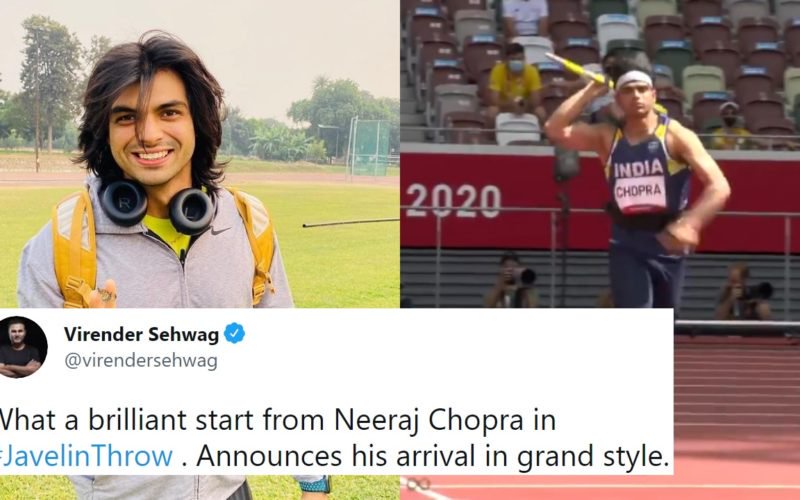
Task: Click the 2020 text on red board
Action: pyautogui.click(x=454, y=201)
